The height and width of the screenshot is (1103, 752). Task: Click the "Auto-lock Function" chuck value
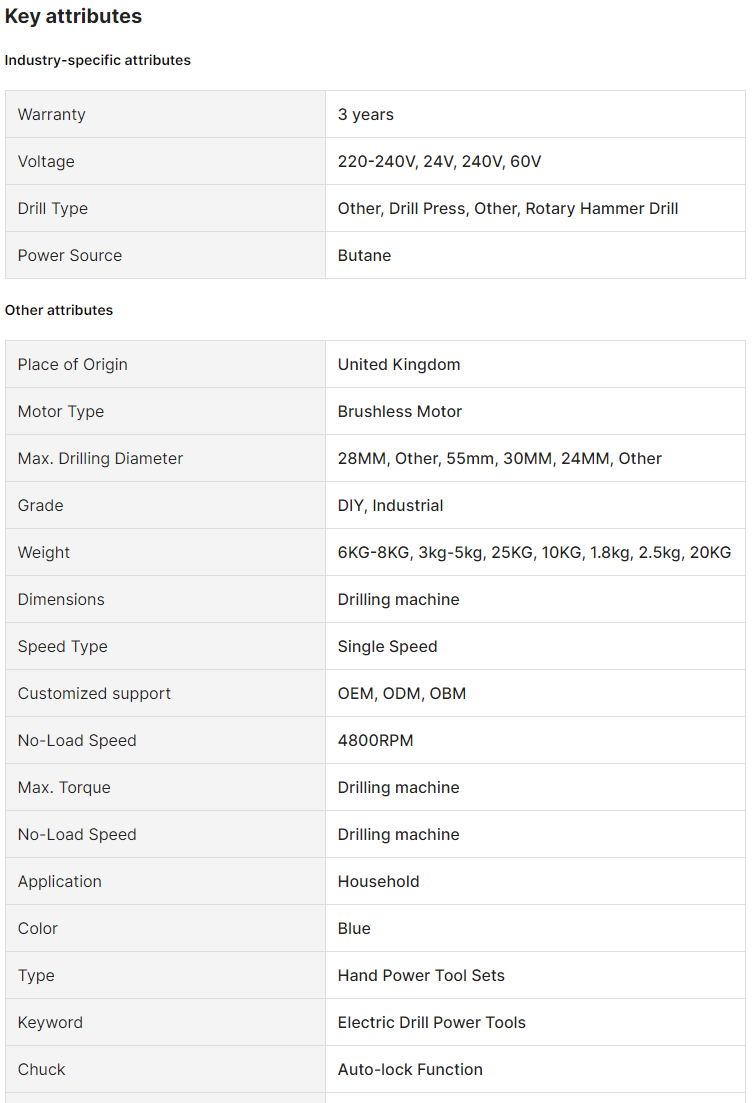coord(410,1069)
